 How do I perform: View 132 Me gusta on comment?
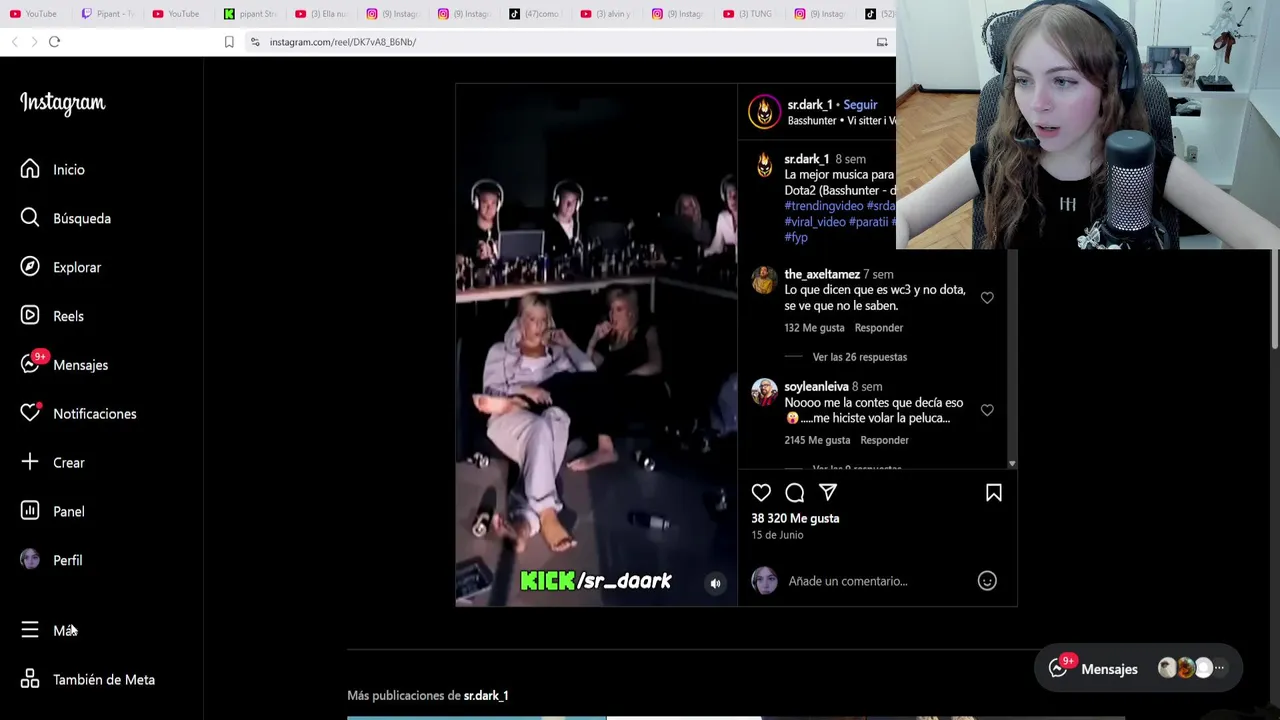(814, 328)
